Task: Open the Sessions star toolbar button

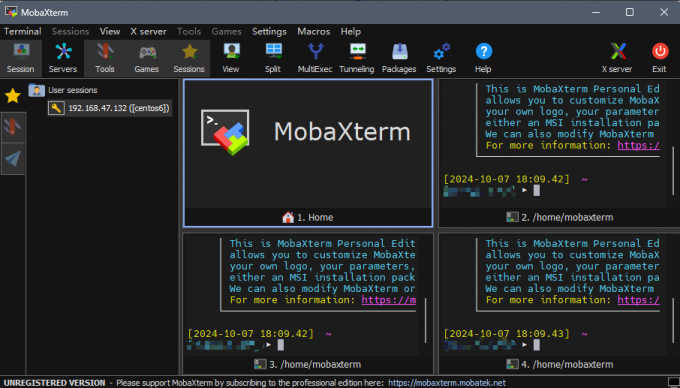Action: (189, 59)
